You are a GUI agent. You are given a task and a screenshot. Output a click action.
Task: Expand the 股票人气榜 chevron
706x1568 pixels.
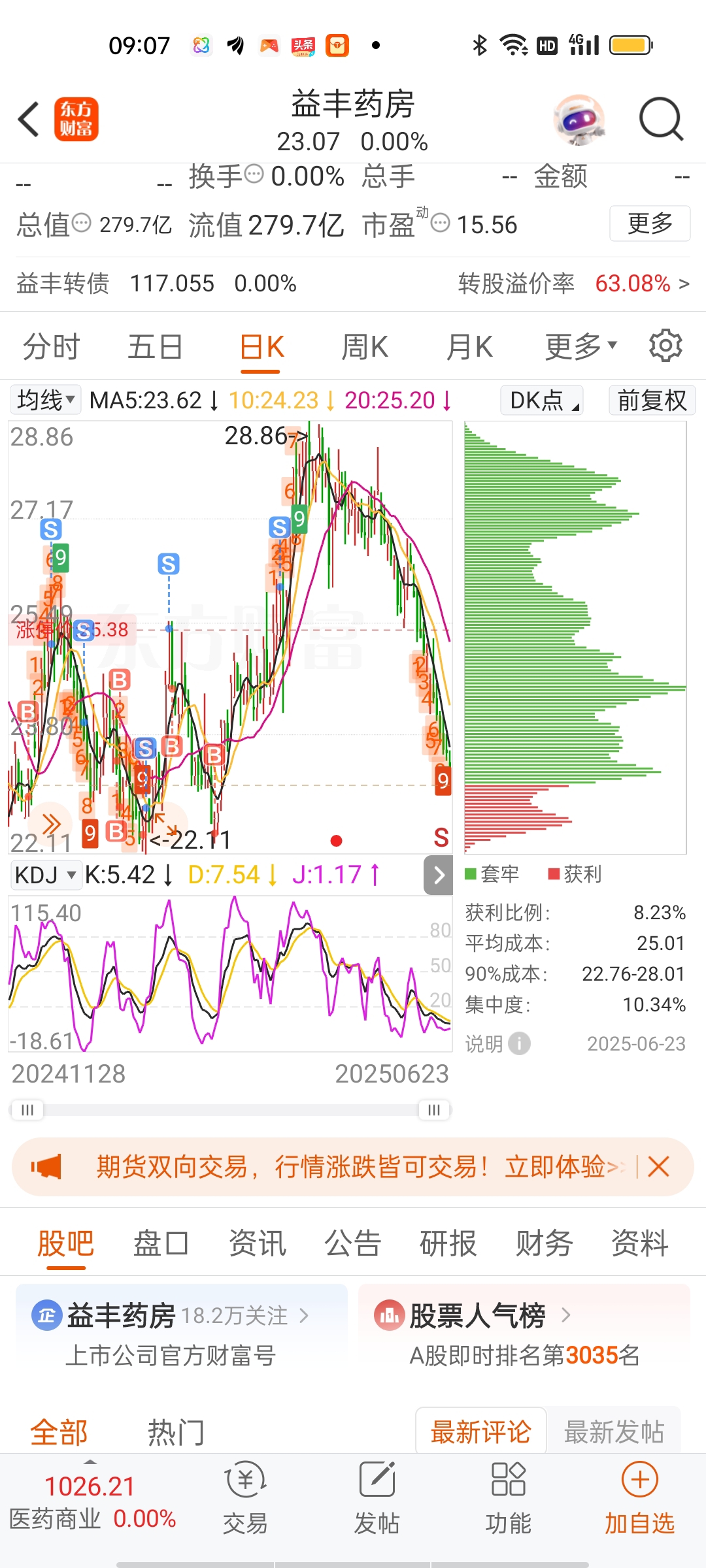tap(566, 1315)
